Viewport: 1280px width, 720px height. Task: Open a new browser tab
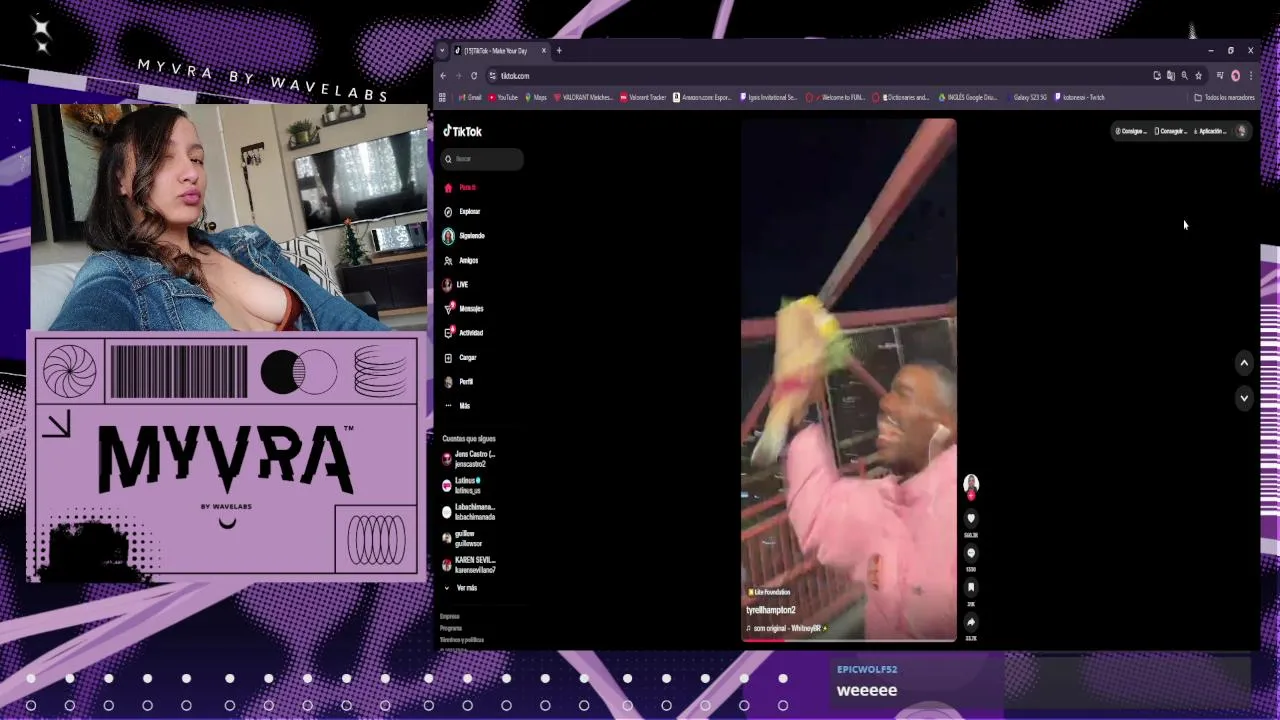[559, 51]
